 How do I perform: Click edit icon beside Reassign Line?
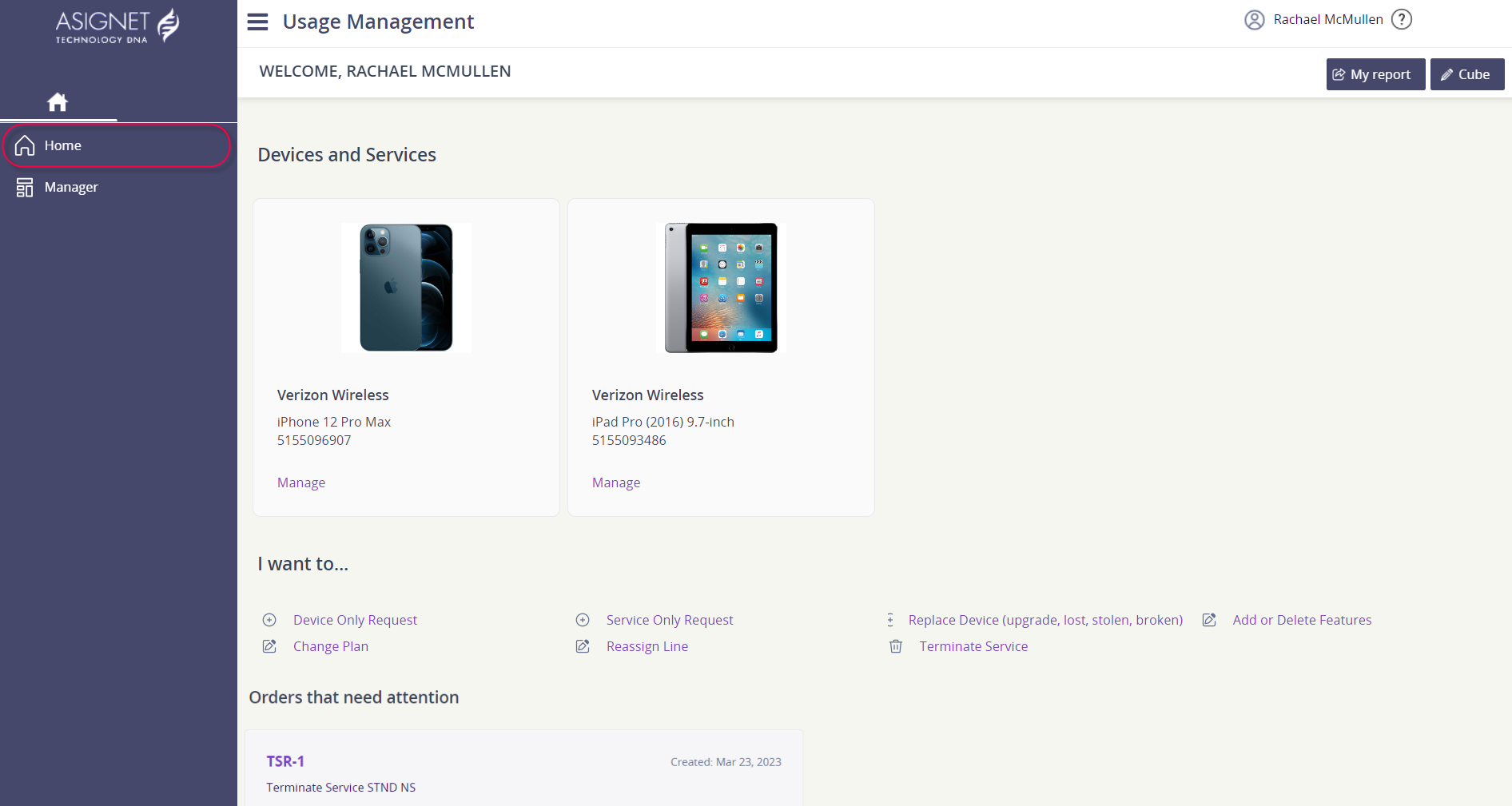[x=583, y=646]
